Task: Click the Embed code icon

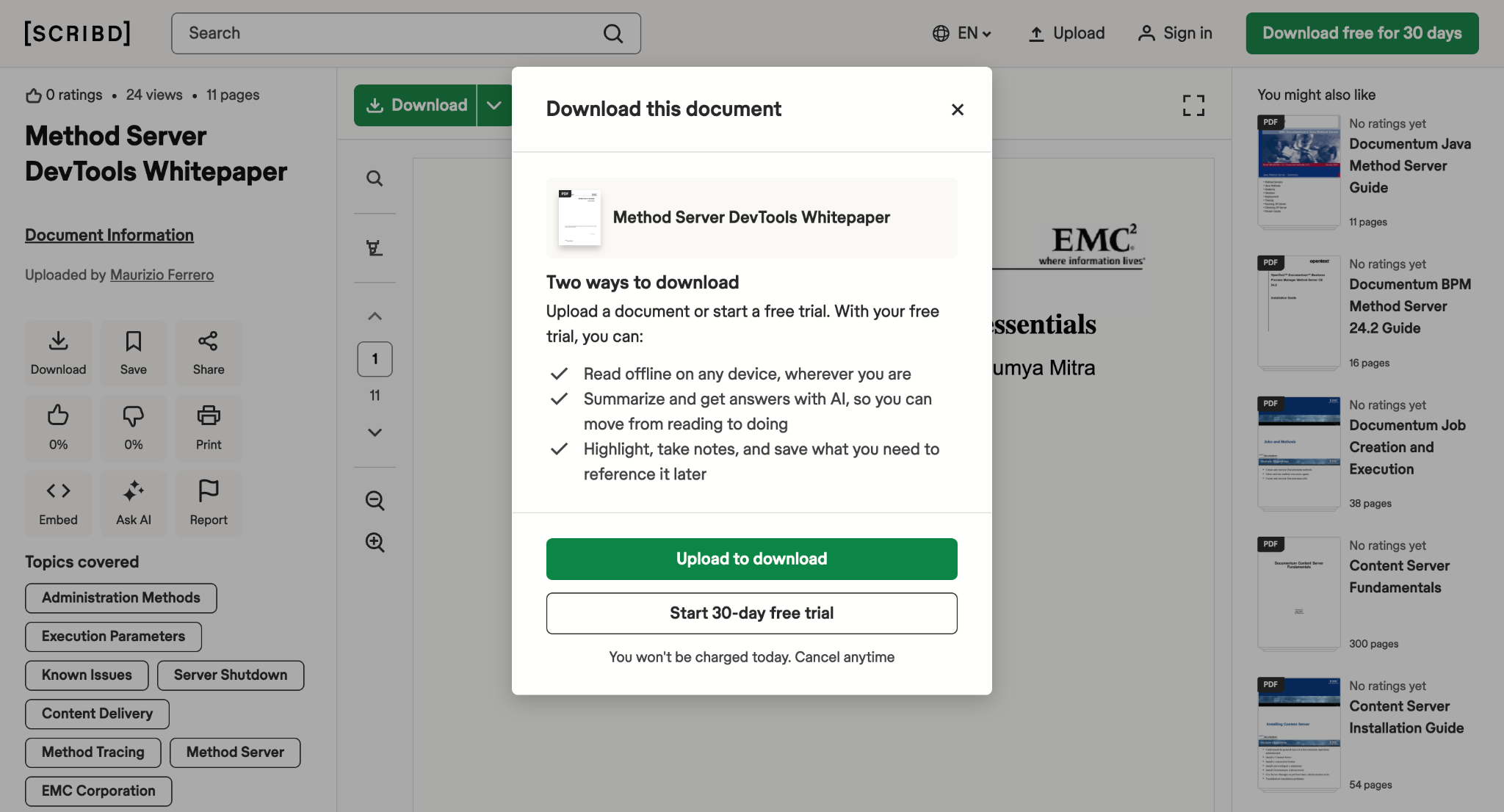Action: 59,503
